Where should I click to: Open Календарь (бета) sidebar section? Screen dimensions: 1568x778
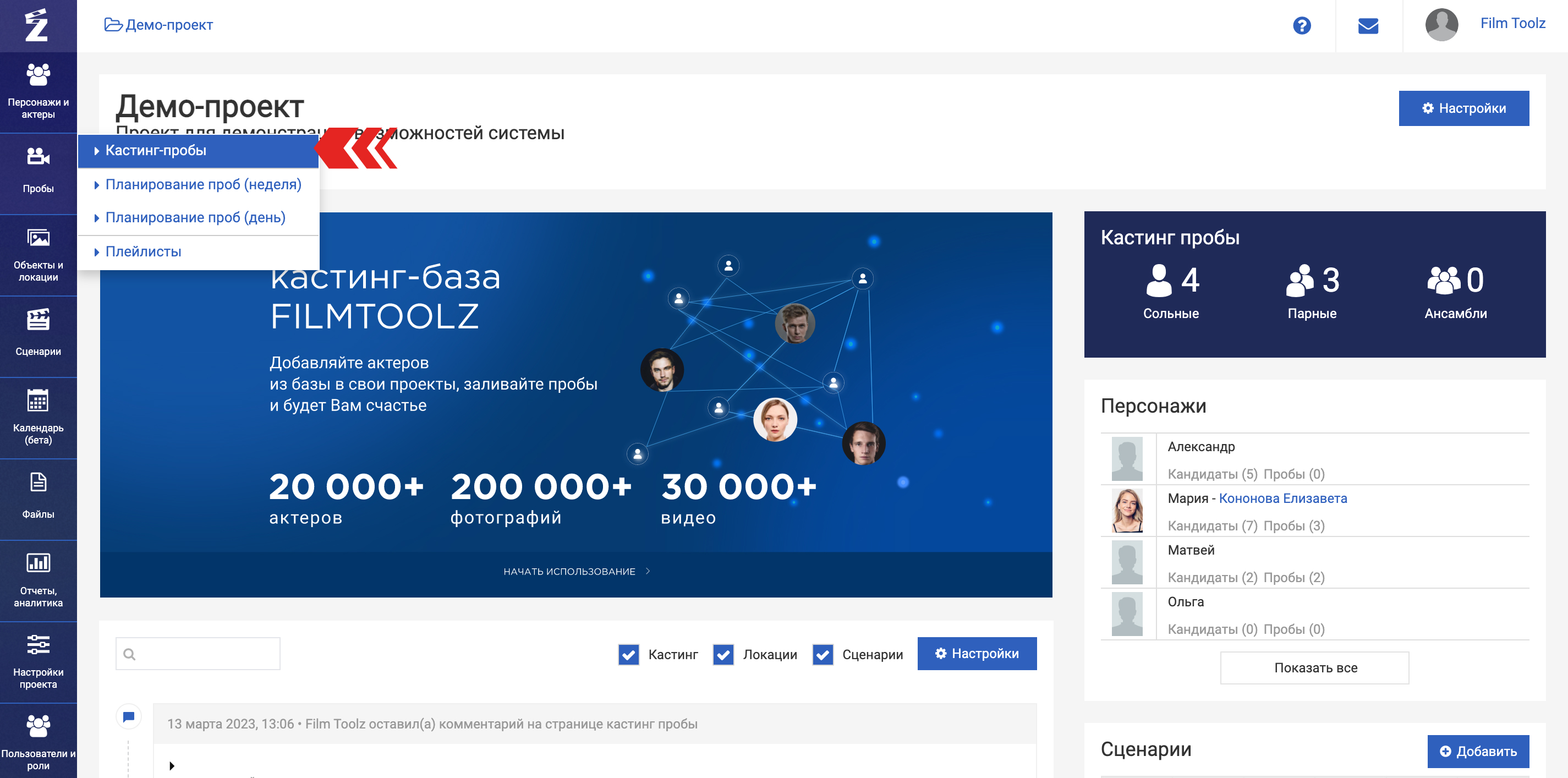[39, 418]
